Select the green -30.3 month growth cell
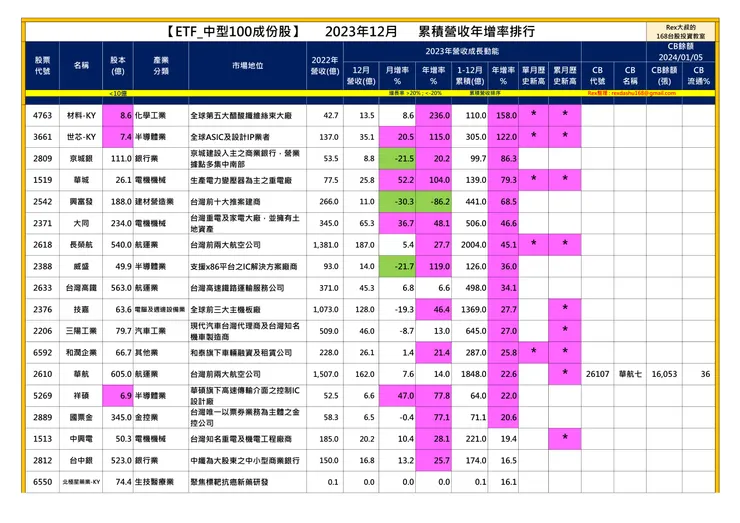 point(397,202)
